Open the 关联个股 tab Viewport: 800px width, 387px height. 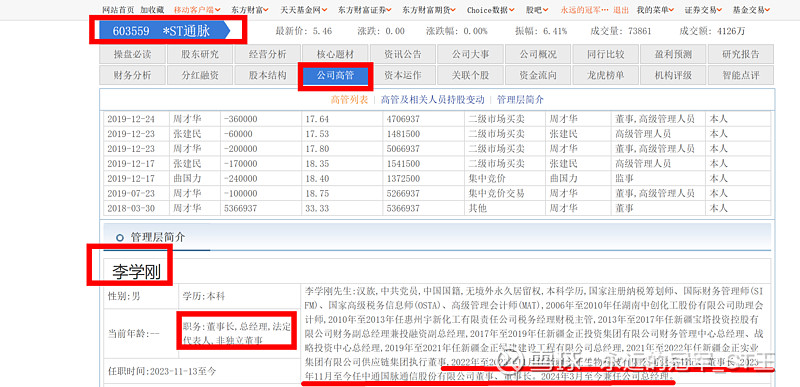coord(470,75)
